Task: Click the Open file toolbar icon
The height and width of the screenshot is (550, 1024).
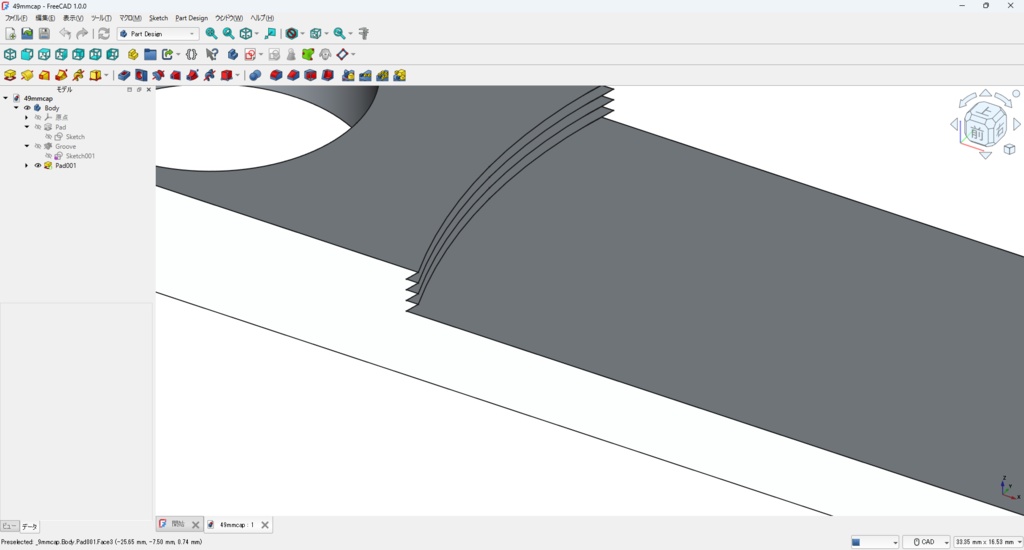Action: click(x=27, y=33)
